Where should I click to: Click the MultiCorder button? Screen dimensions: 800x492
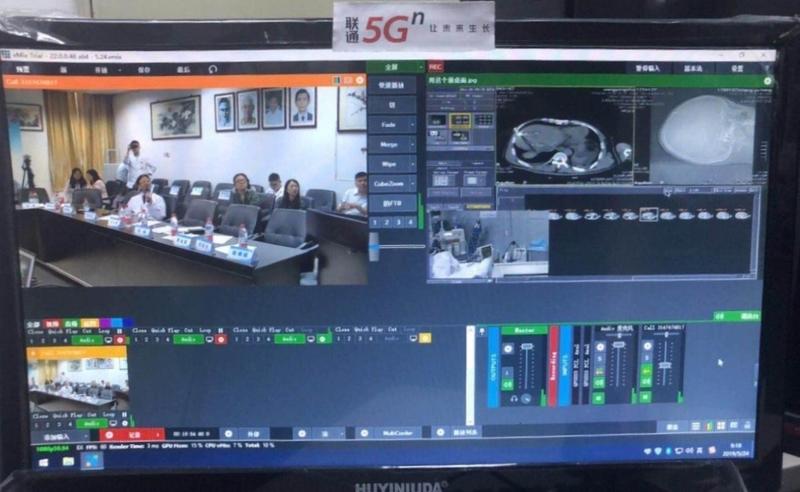(x=397, y=433)
